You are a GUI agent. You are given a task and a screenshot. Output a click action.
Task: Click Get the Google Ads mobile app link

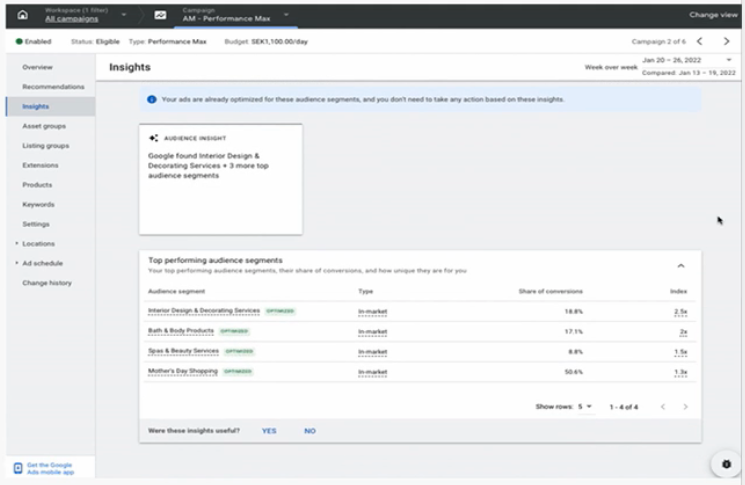pyautogui.click(x=50, y=468)
